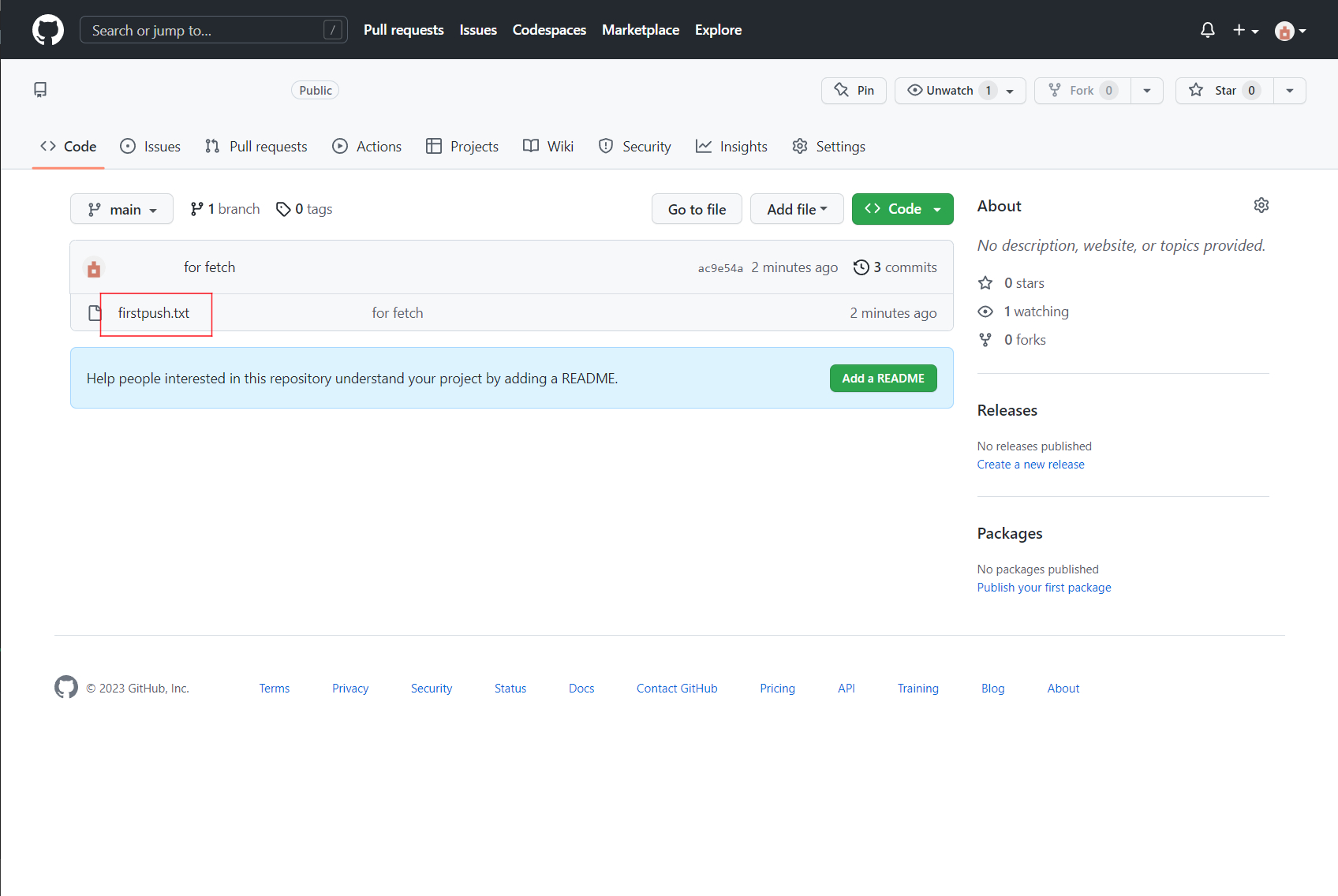The height and width of the screenshot is (896, 1338).
Task: Click the firstpush.txt file icon
Action: 95,313
